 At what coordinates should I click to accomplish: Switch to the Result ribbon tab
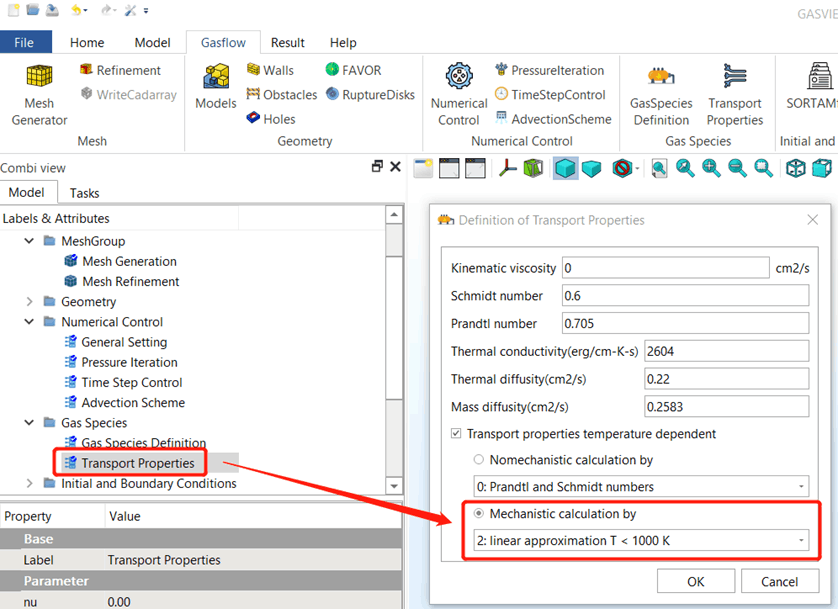[288, 42]
